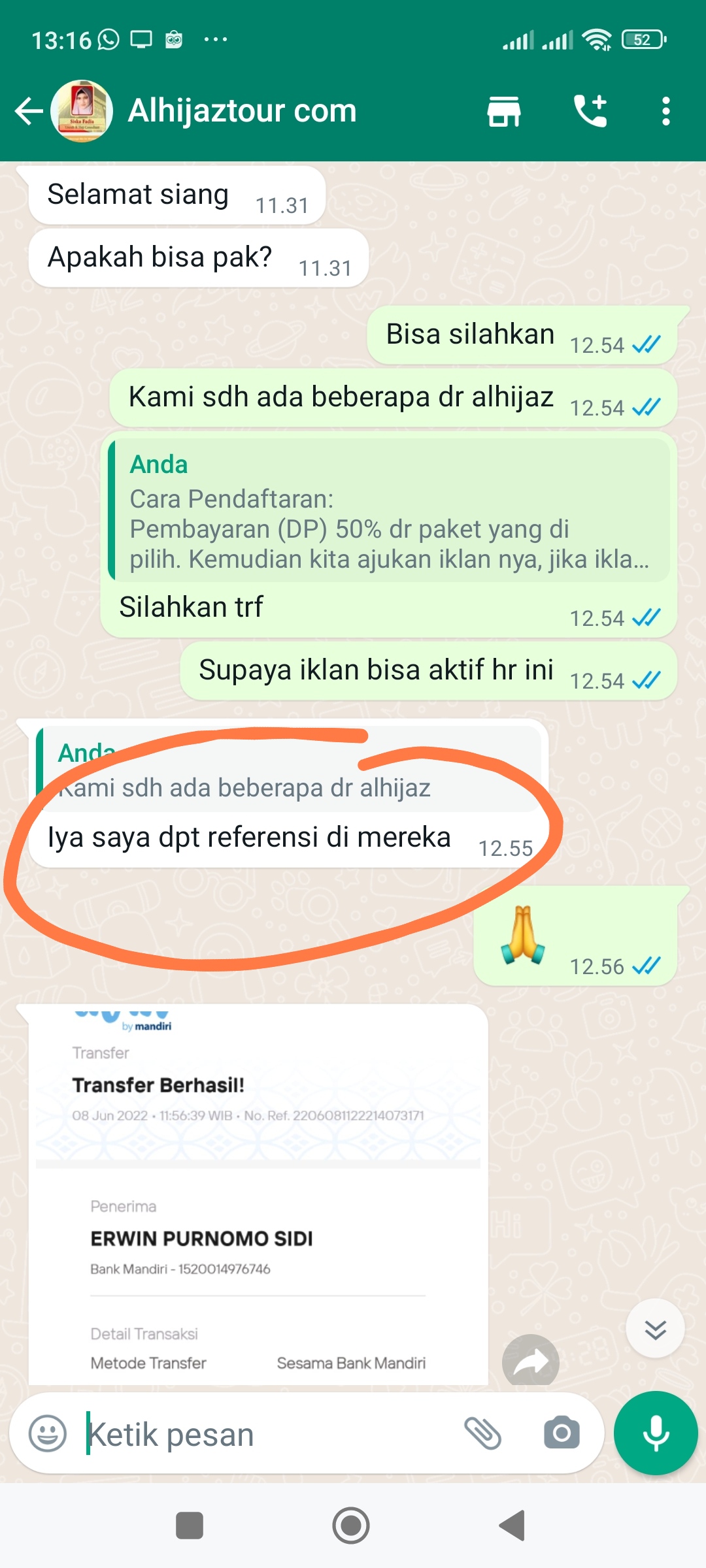Tap the back arrow to leave chat
The height and width of the screenshot is (1568, 706).
tap(29, 111)
